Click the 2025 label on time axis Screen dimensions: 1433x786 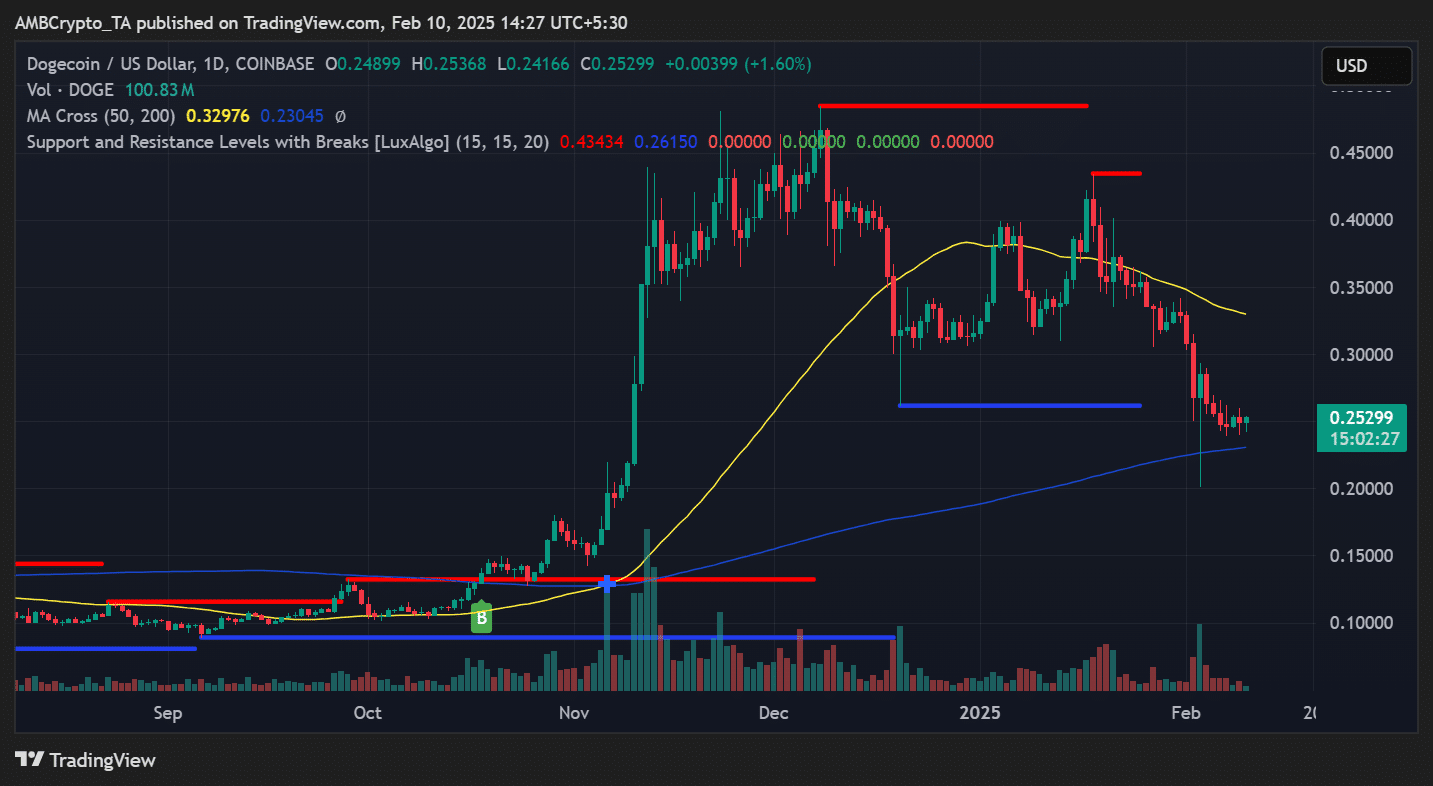[980, 713]
